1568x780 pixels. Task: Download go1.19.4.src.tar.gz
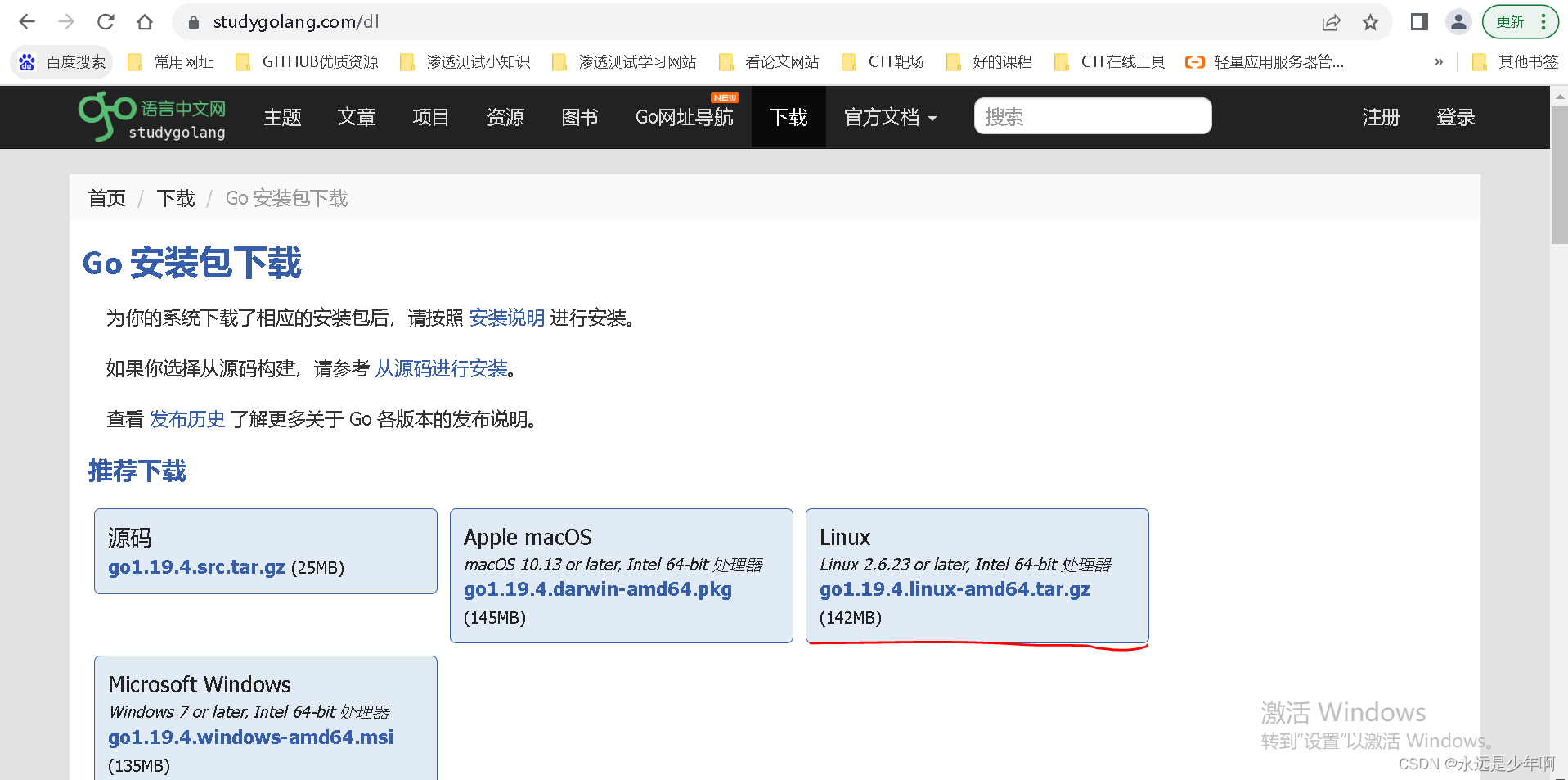tap(196, 567)
